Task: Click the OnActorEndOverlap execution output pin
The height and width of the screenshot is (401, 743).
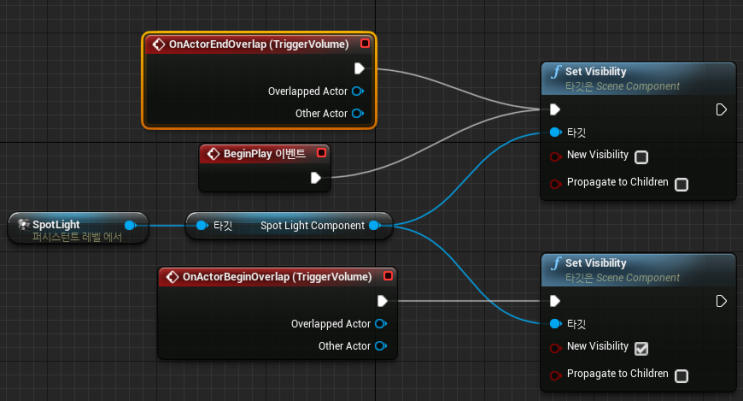Action: tap(359, 69)
